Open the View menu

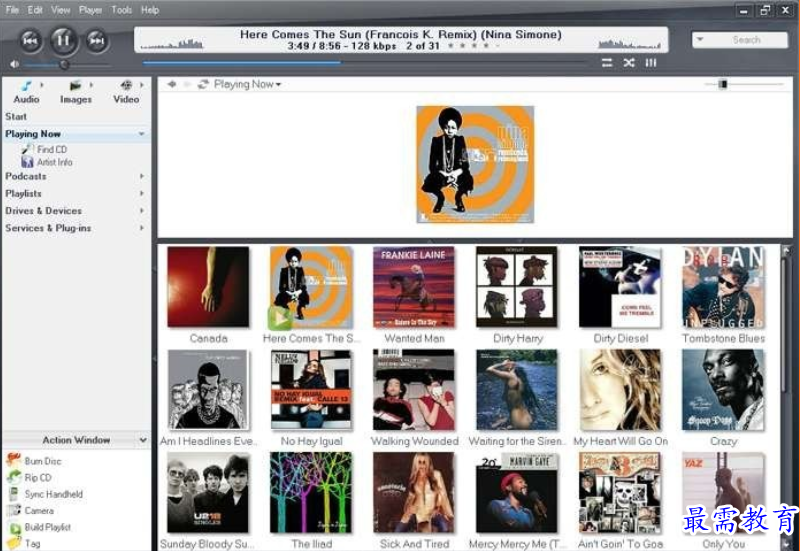(61, 10)
